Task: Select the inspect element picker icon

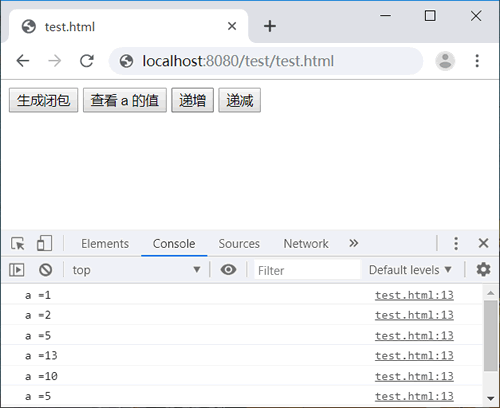Action: point(18,243)
